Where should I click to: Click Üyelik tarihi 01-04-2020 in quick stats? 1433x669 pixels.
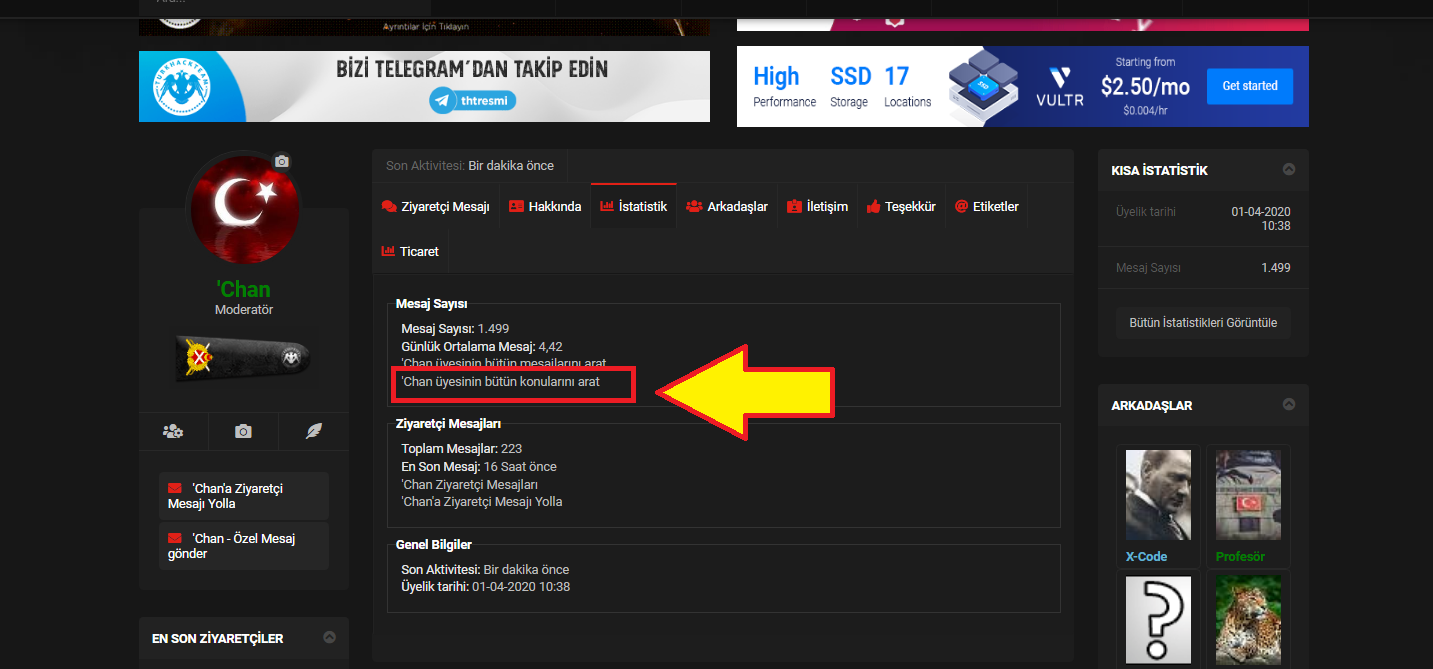click(1203, 219)
